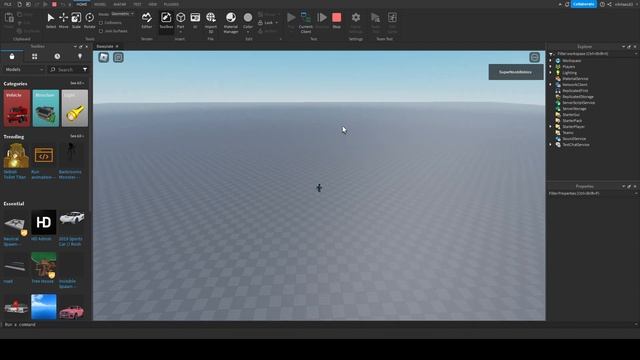Click the top-right viewport menu icon
Screen dimensions: 640x360
535,57
